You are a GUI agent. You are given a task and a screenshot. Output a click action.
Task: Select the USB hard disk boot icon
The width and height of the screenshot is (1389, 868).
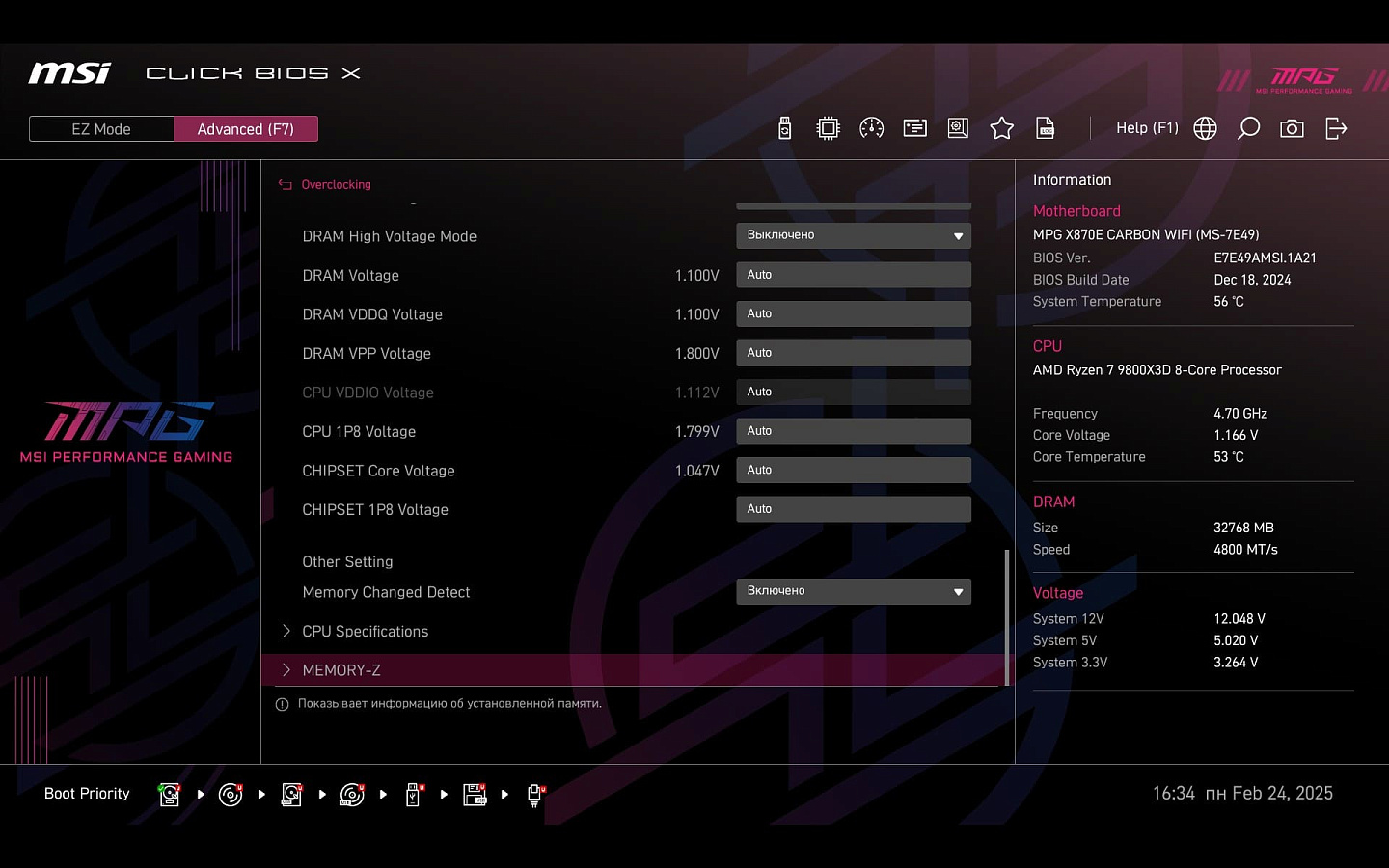(291, 795)
